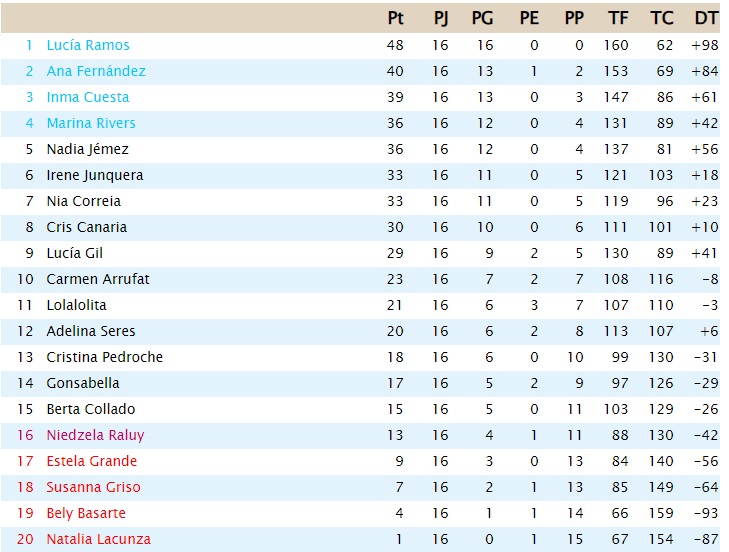This screenshot has height=552, width=729.
Task: Select Nia Correia name
Action: [84, 201]
